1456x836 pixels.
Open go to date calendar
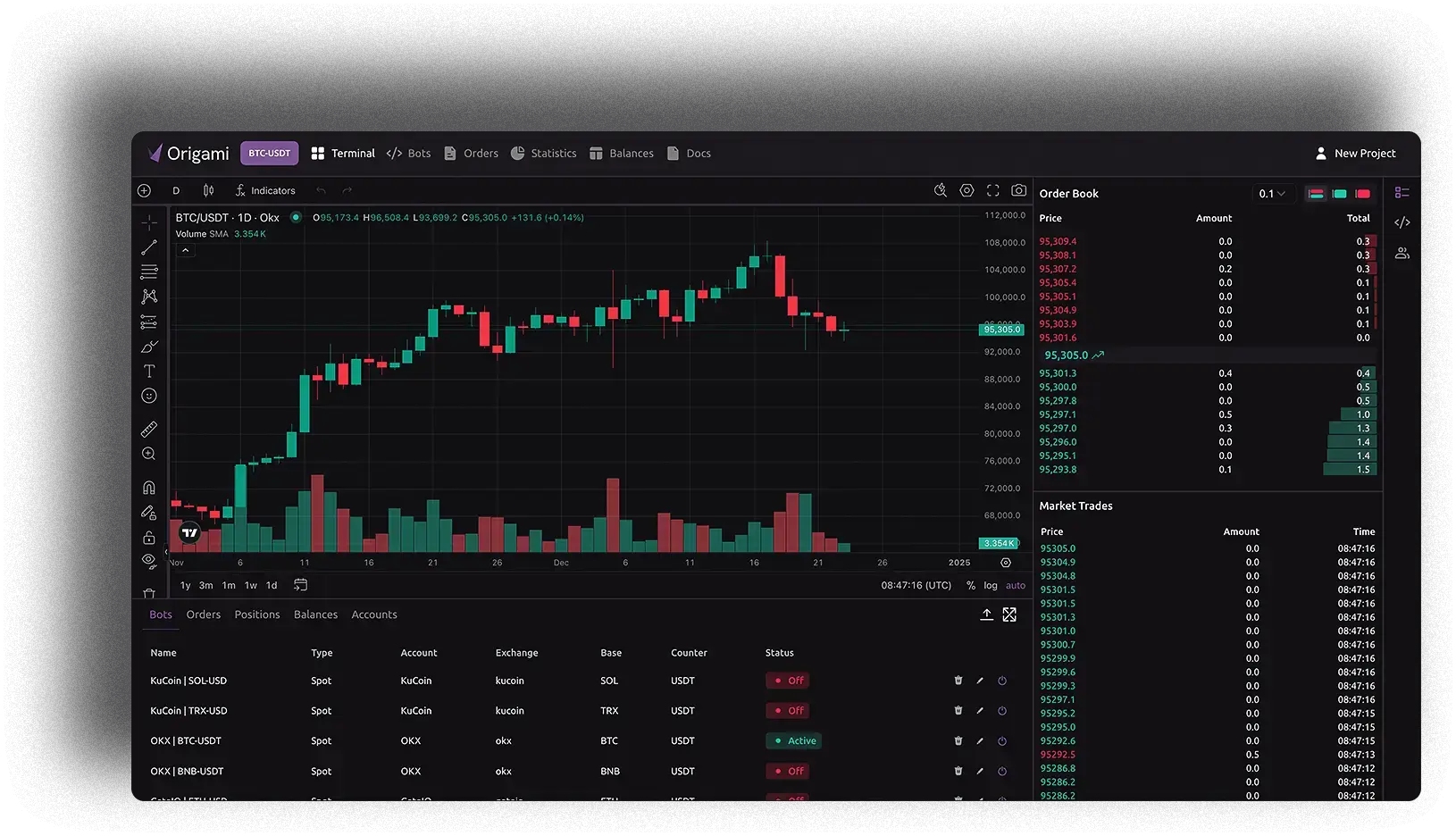301,585
